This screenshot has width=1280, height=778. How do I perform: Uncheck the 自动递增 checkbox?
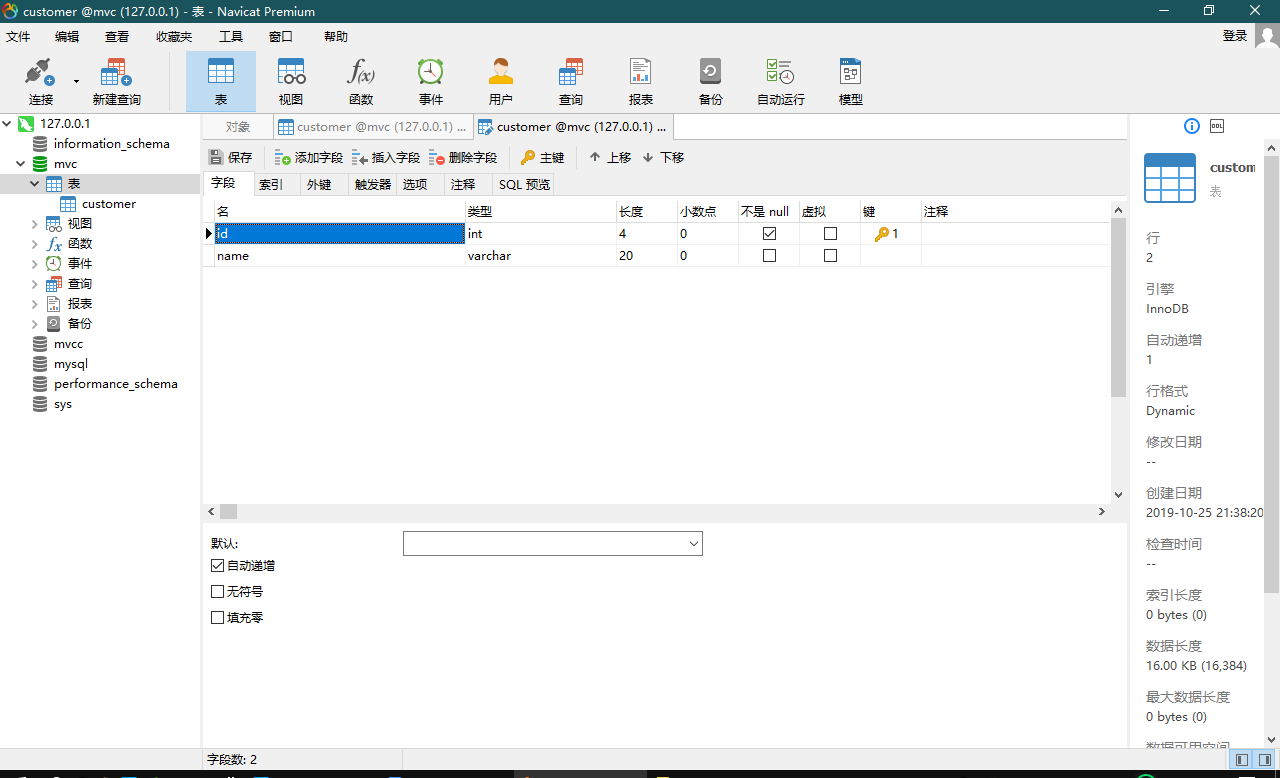217,566
